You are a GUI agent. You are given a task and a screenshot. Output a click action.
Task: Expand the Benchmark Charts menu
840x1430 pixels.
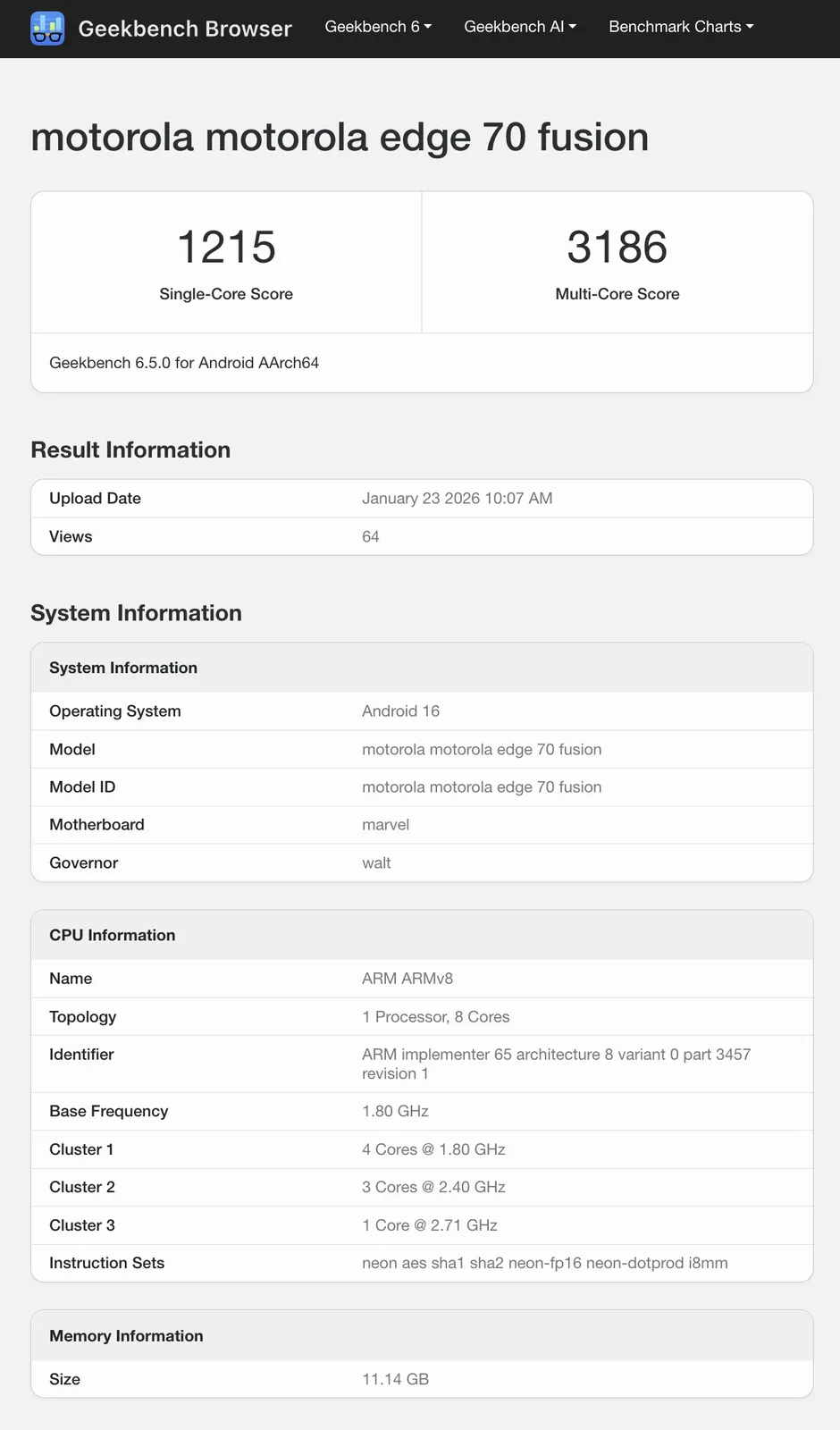pyautogui.click(x=681, y=27)
